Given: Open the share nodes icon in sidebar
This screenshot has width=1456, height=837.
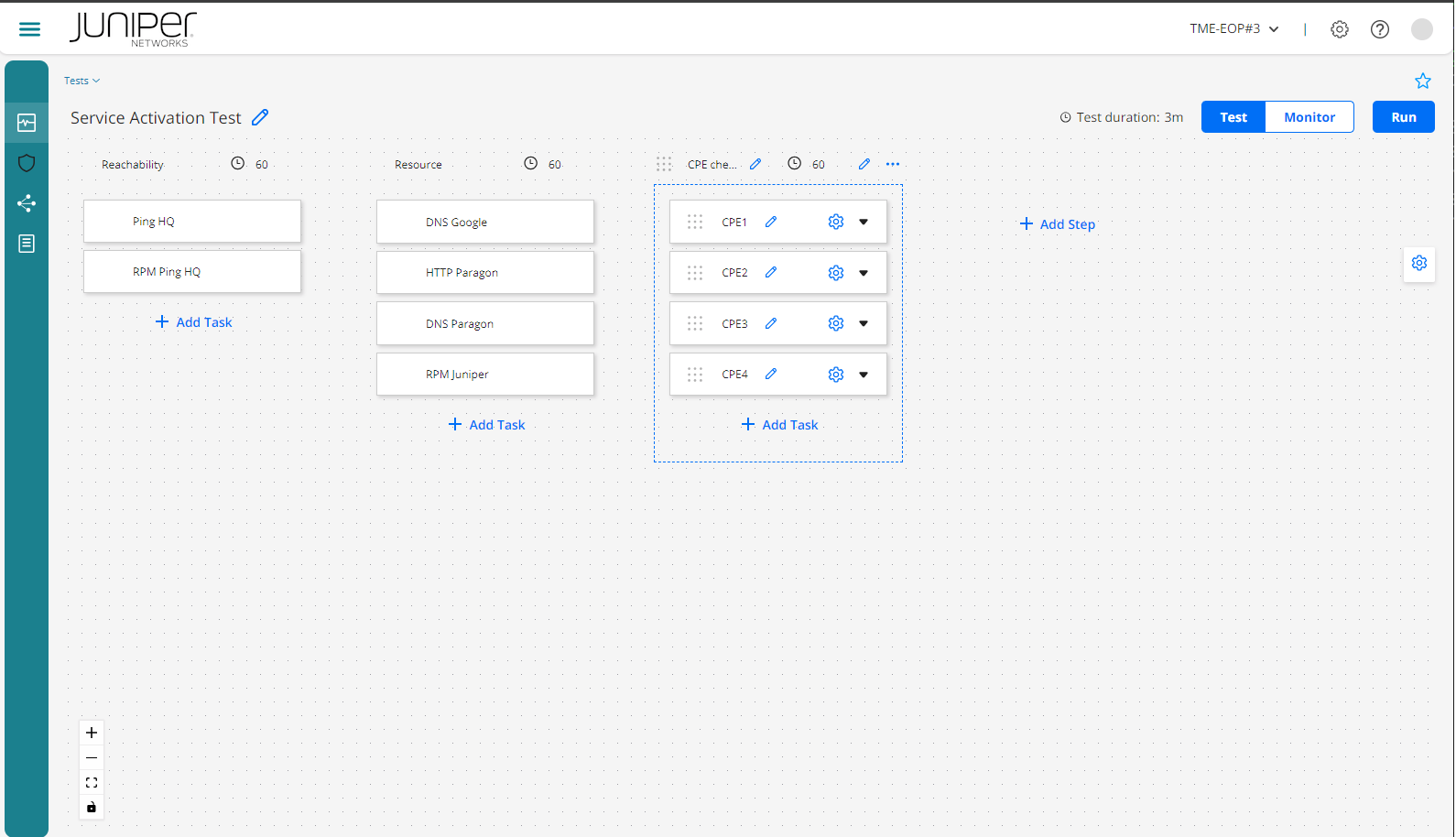Looking at the screenshot, I should [x=27, y=203].
